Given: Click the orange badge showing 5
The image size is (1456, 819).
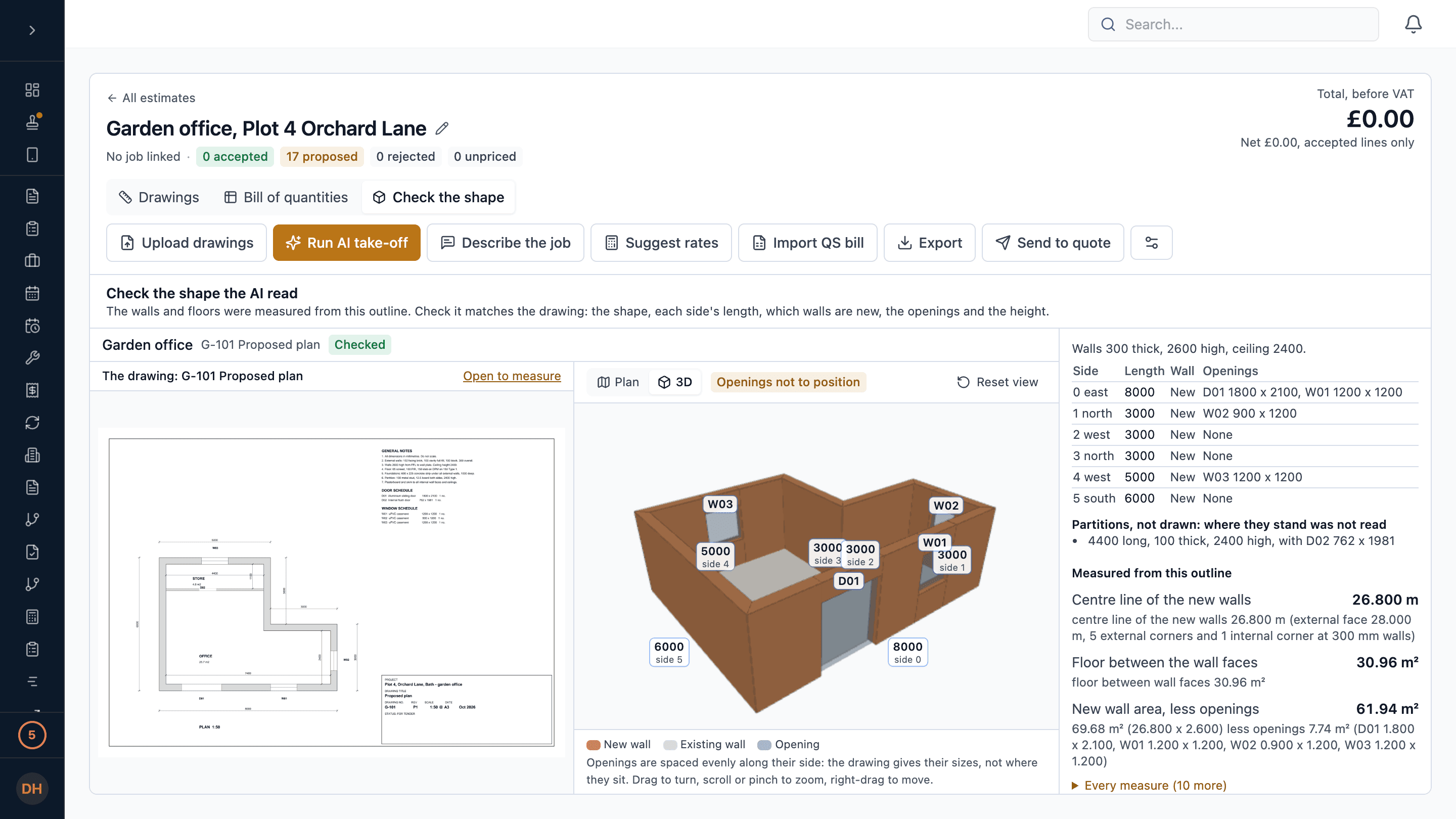Looking at the screenshot, I should coord(32,735).
